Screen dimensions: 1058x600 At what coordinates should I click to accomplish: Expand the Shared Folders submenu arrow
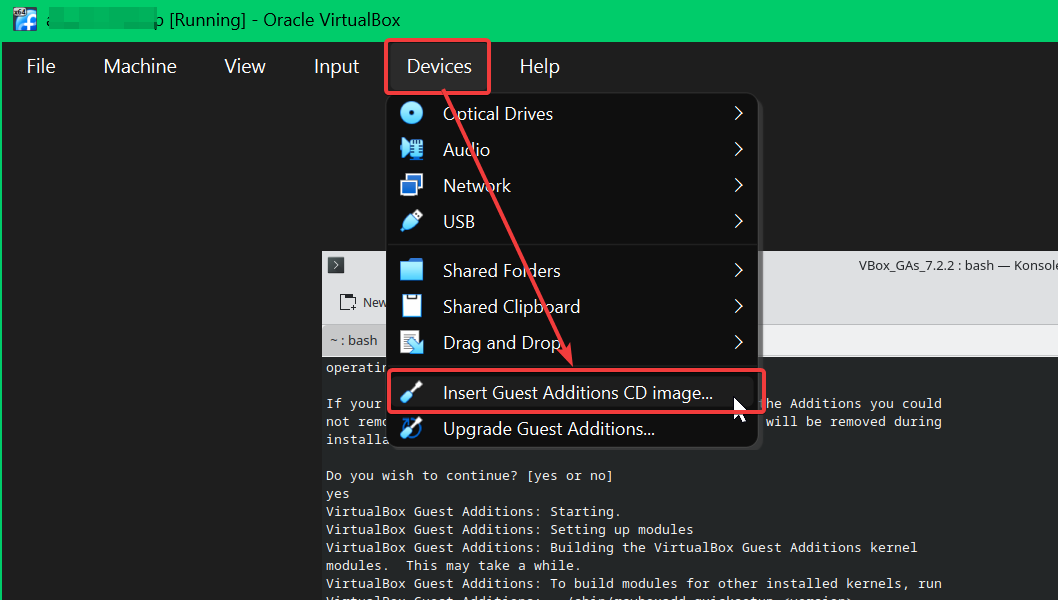tap(738, 270)
